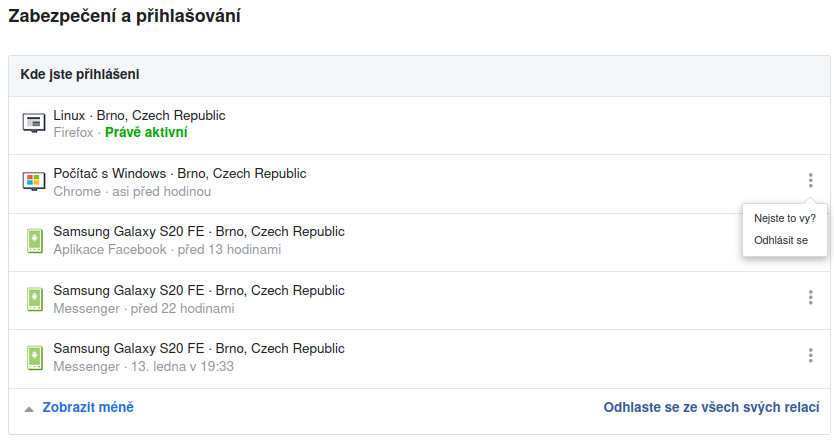Click "Odhlaste se ze všech svých relací"

[x=711, y=407]
